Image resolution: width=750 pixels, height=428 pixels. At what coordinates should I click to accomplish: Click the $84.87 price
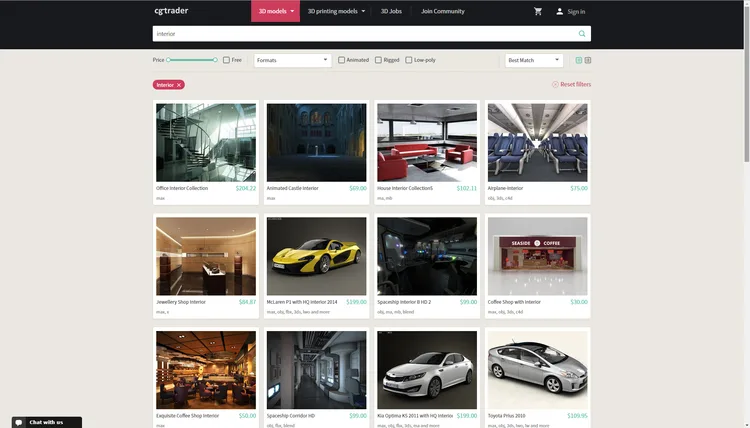point(247,302)
